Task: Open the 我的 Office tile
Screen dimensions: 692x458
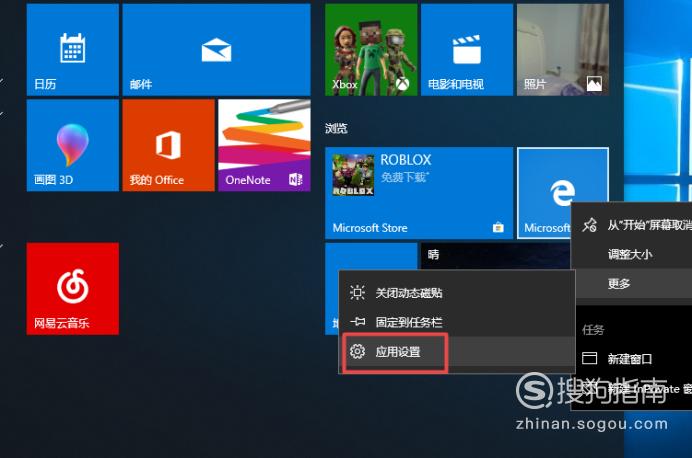Action: pos(169,146)
